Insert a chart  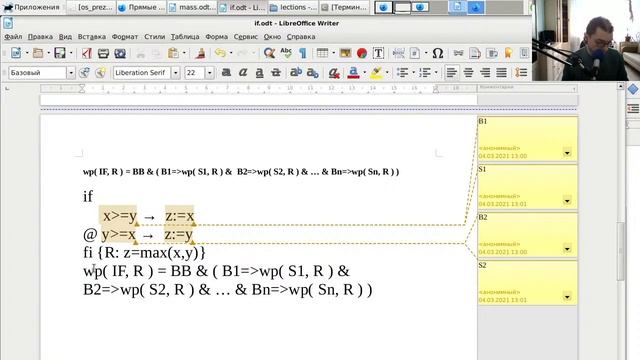click(362, 53)
